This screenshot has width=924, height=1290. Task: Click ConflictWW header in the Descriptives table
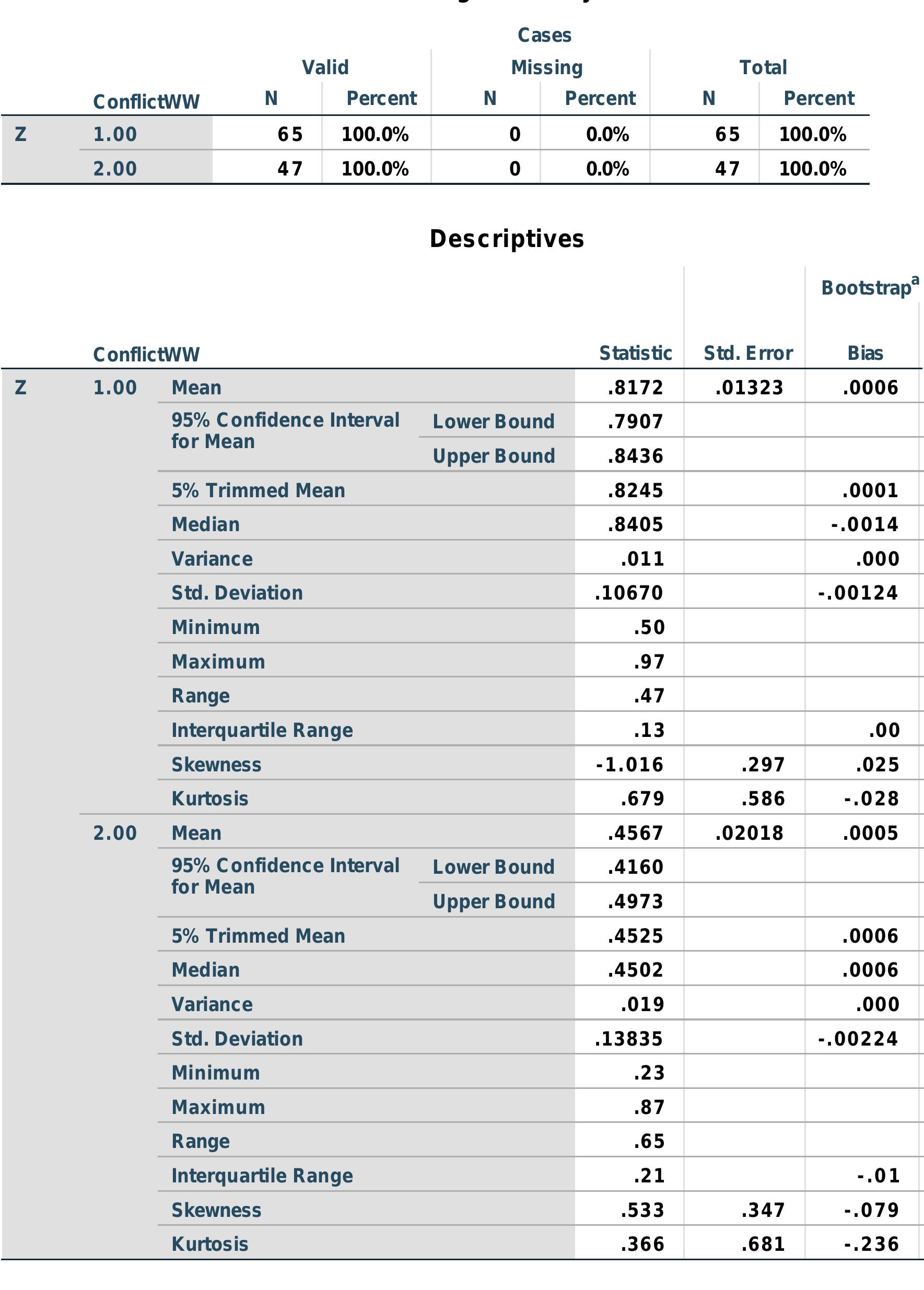pos(146,354)
